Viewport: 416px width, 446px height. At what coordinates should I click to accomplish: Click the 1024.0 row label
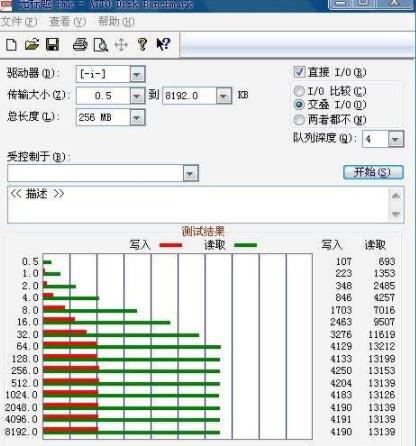(x=22, y=395)
